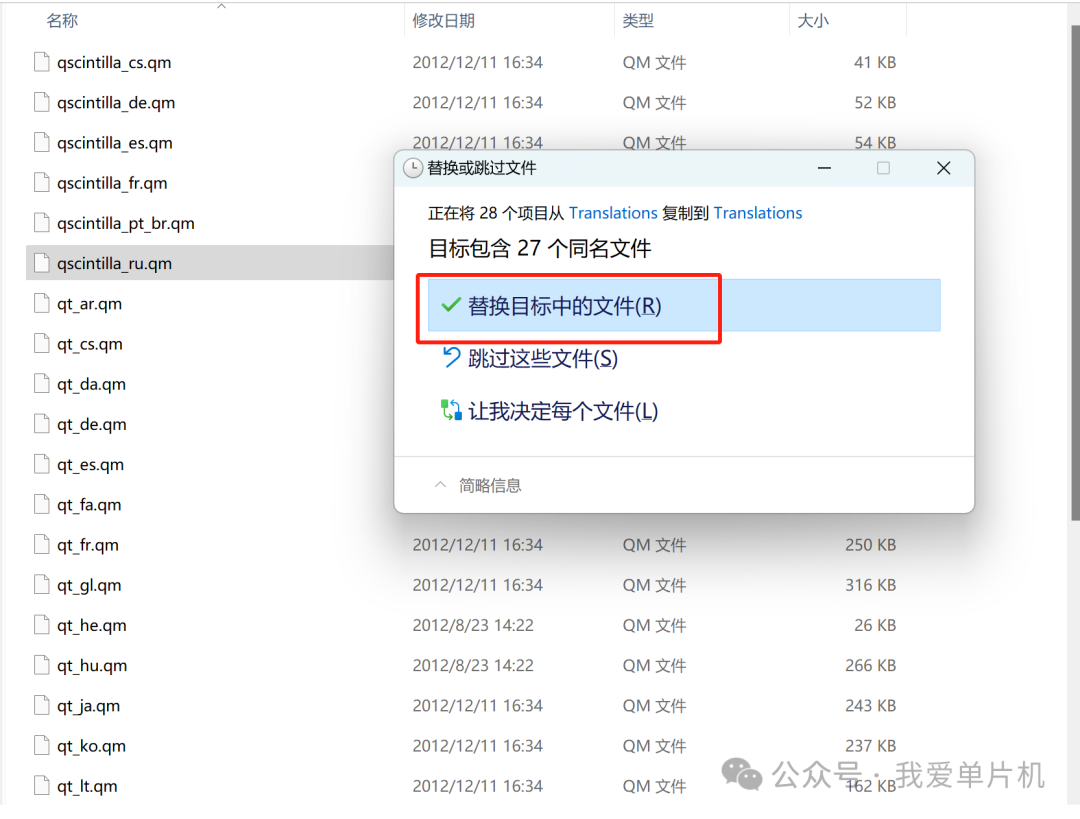Click the 41 KB size of qscintilla_cs.qm

click(x=875, y=63)
